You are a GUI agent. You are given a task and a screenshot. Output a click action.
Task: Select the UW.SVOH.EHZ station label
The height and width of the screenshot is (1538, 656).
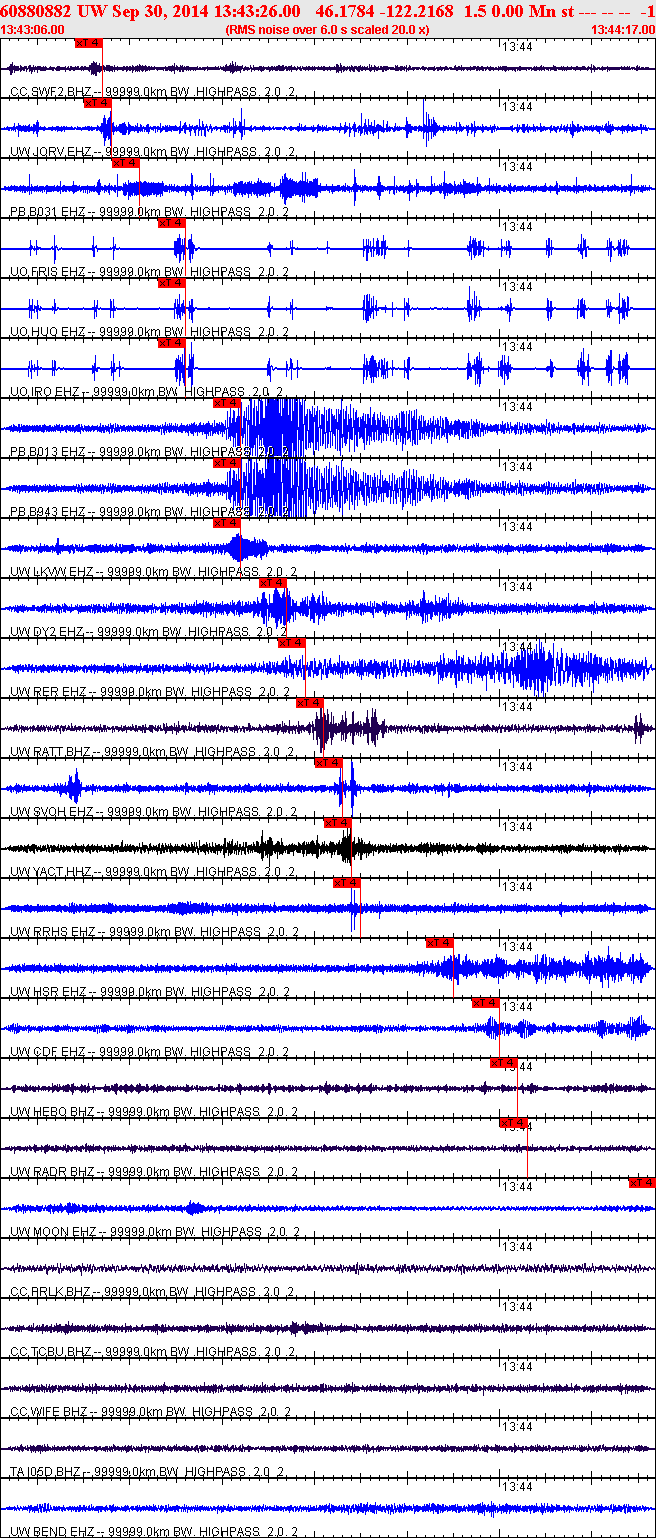153,812
